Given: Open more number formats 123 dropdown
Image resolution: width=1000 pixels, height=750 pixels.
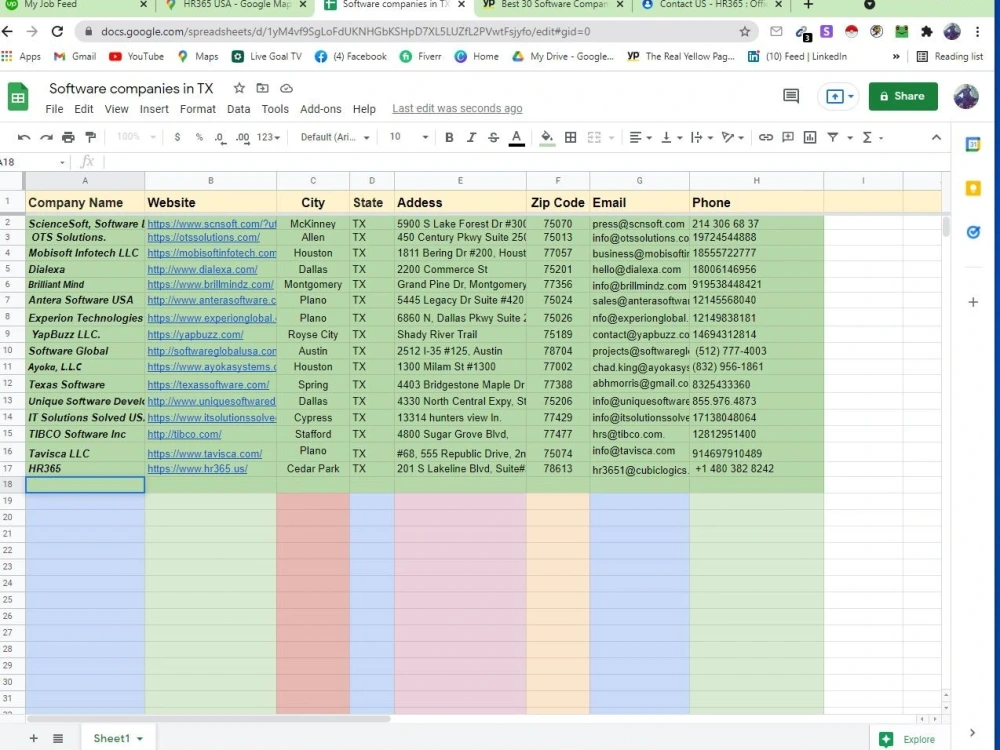Looking at the screenshot, I should 268,137.
